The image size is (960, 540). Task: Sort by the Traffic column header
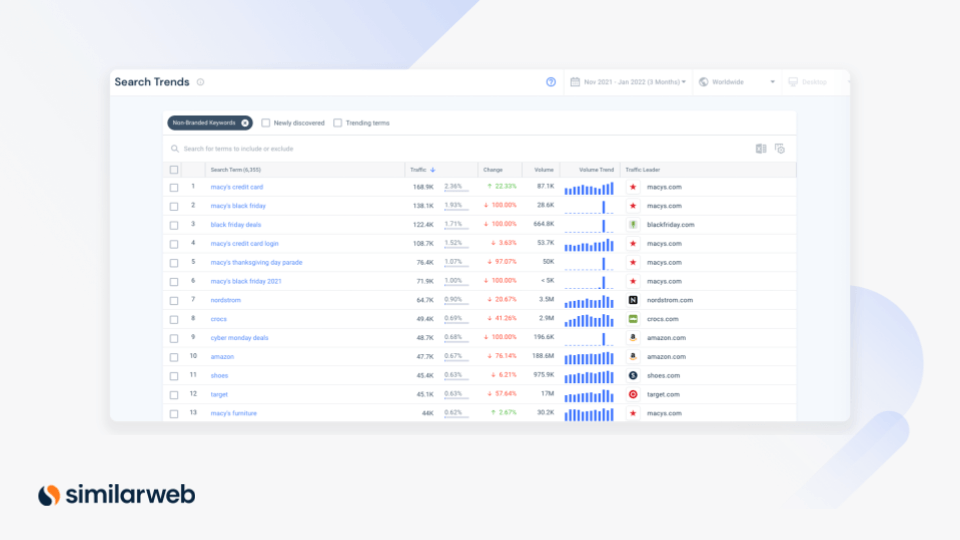click(422, 170)
